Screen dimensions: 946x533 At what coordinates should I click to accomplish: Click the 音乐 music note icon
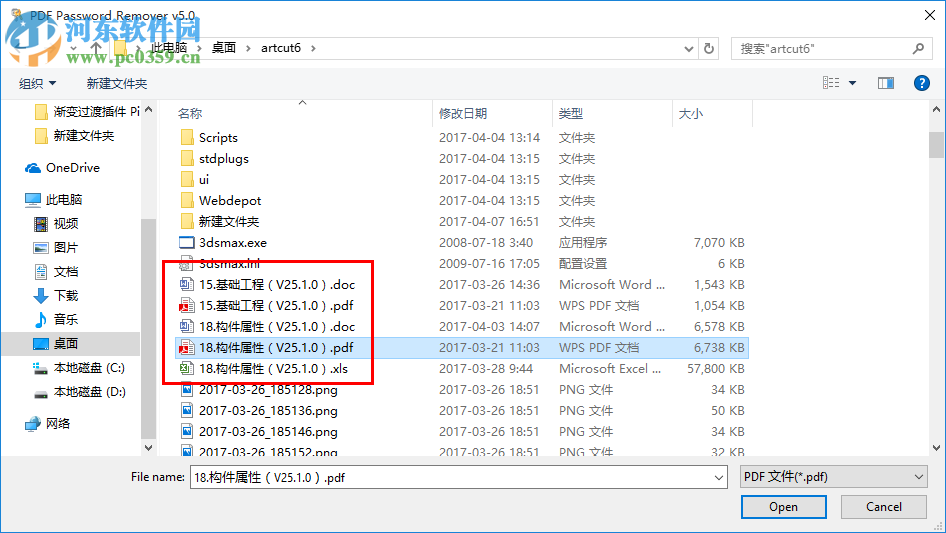click(x=40, y=320)
